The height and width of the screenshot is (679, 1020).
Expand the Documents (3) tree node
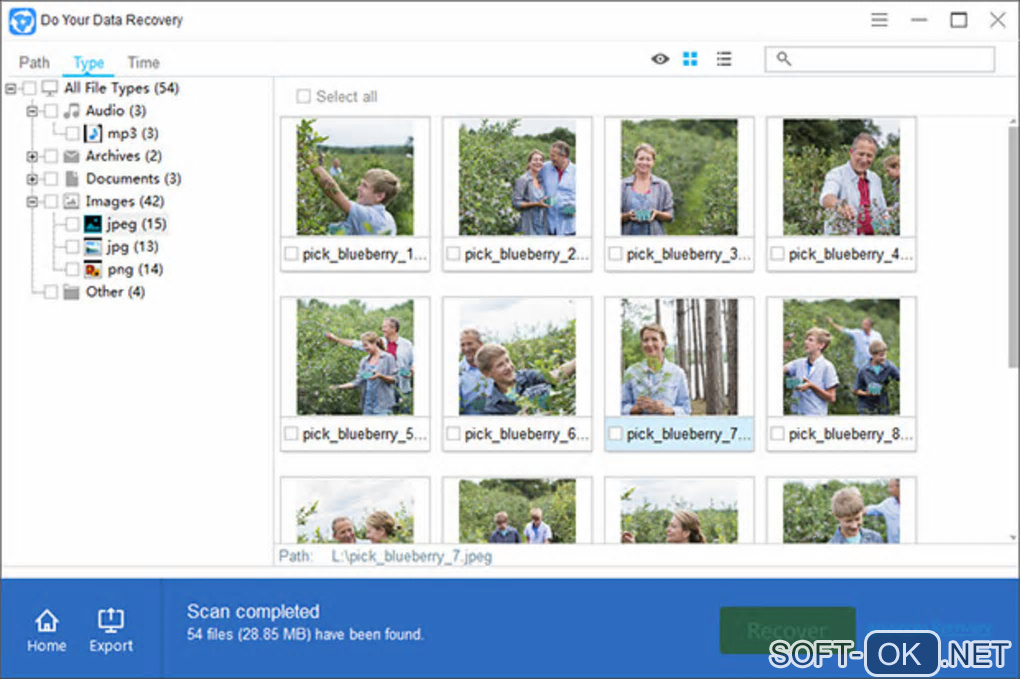[x=33, y=179]
